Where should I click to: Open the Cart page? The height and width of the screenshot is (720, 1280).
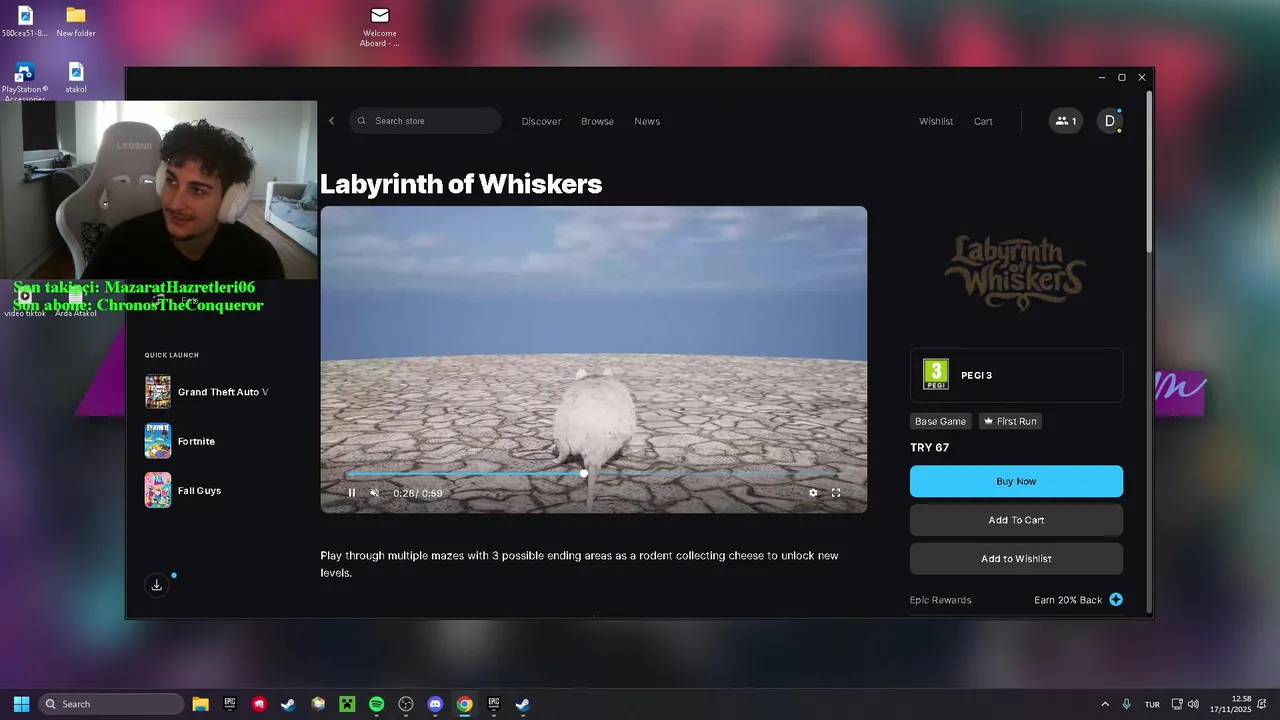coord(983,121)
